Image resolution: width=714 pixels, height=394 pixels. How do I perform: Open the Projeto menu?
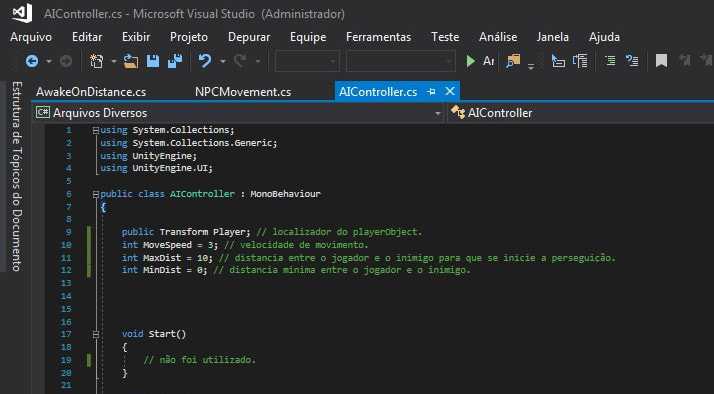coord(189,37)
